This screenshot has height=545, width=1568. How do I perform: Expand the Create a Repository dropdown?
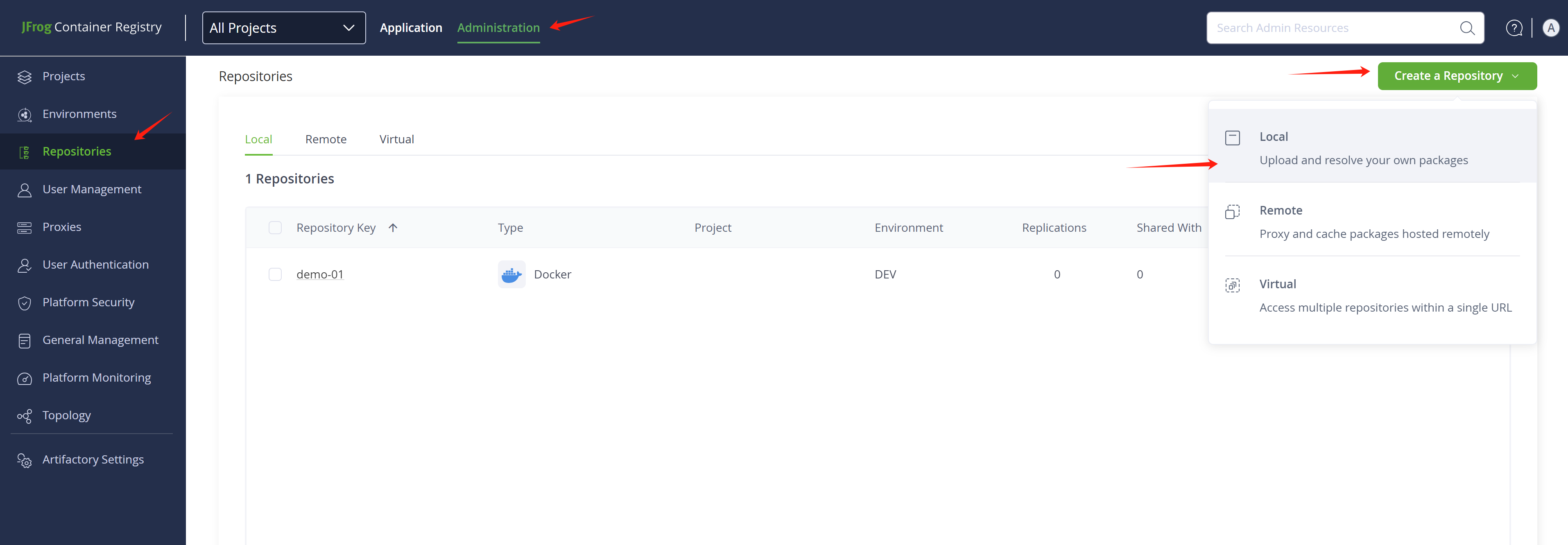click(x=1457, y=76)
